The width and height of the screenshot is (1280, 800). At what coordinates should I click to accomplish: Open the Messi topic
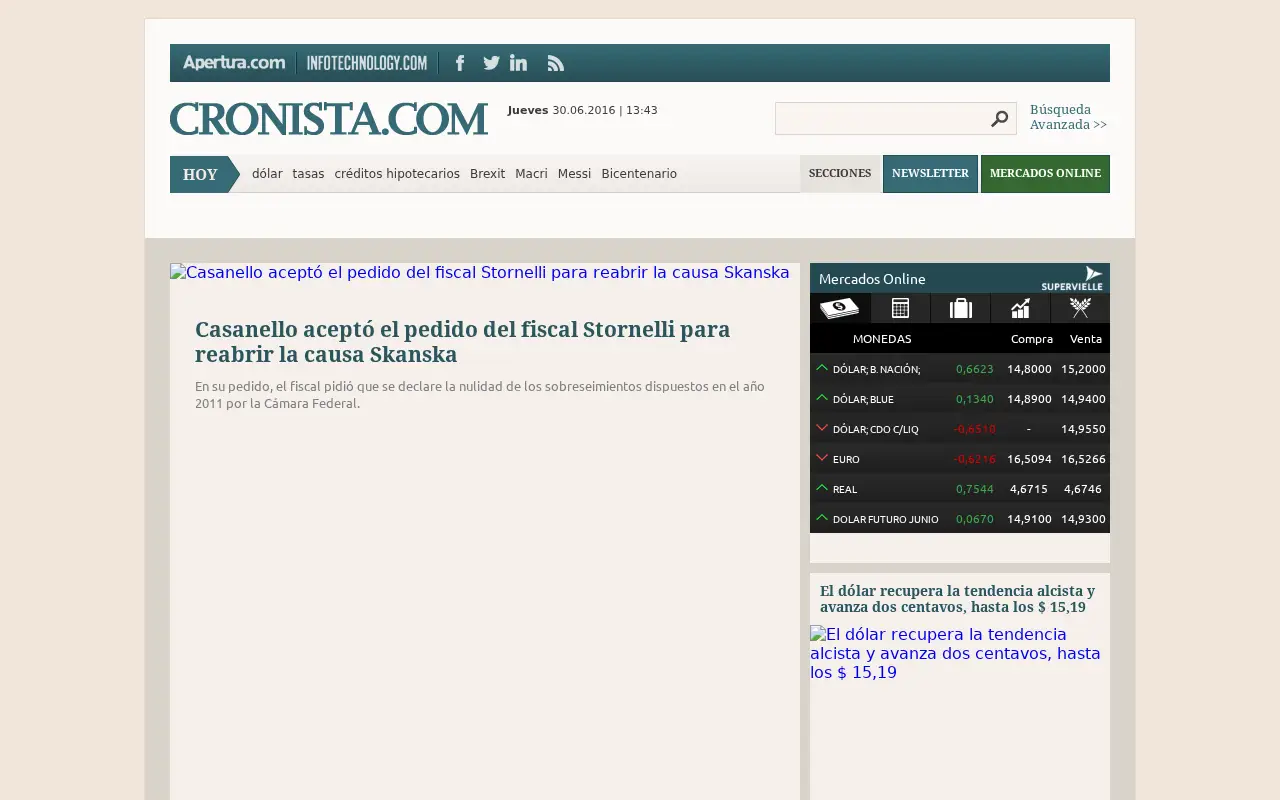pos(574,174)
